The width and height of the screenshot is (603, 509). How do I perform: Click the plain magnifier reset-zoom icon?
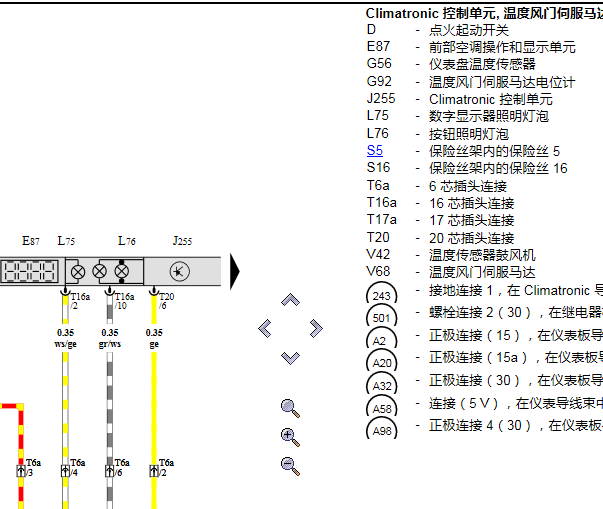point(290,408)
